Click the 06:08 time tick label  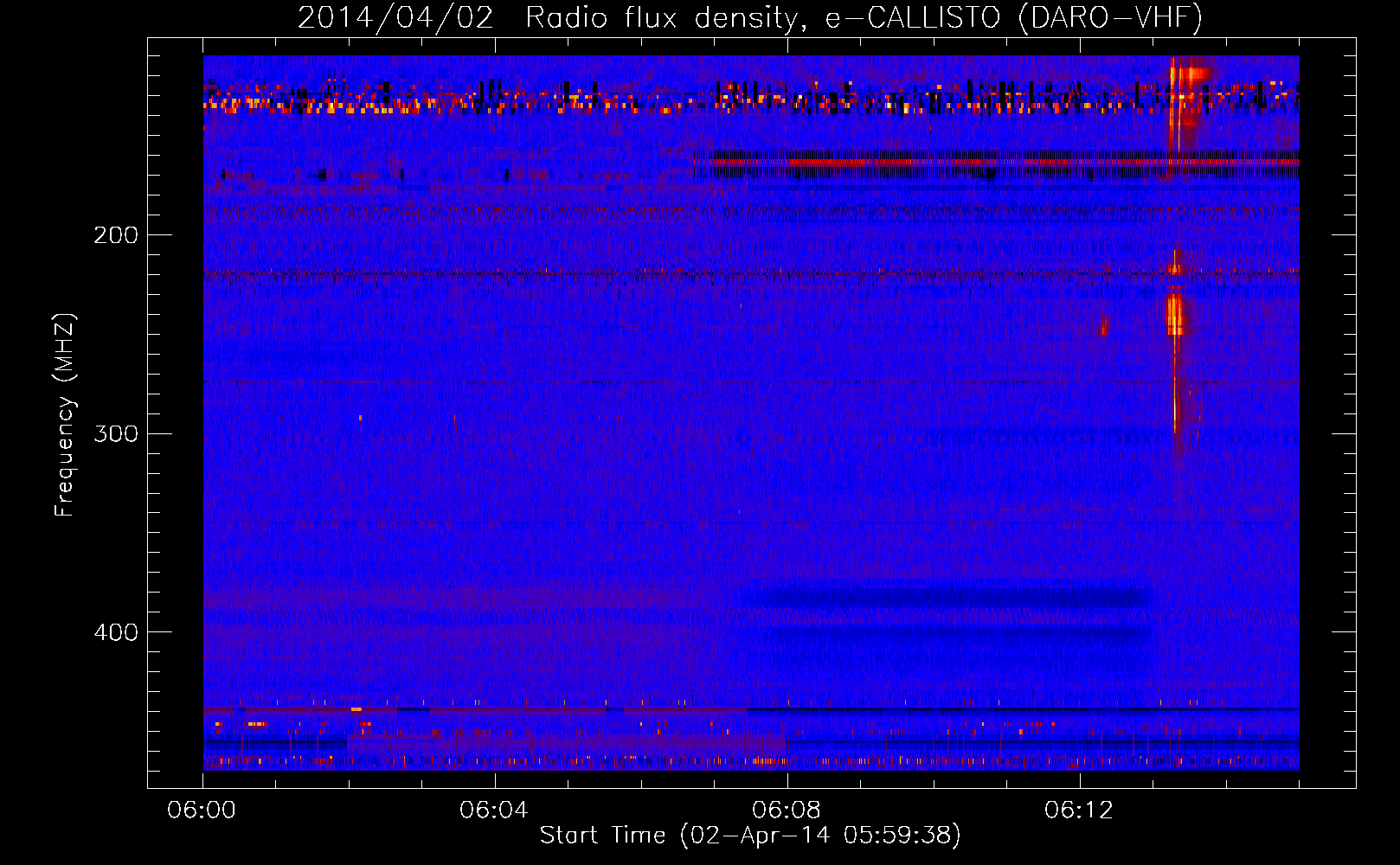(787, 811)
